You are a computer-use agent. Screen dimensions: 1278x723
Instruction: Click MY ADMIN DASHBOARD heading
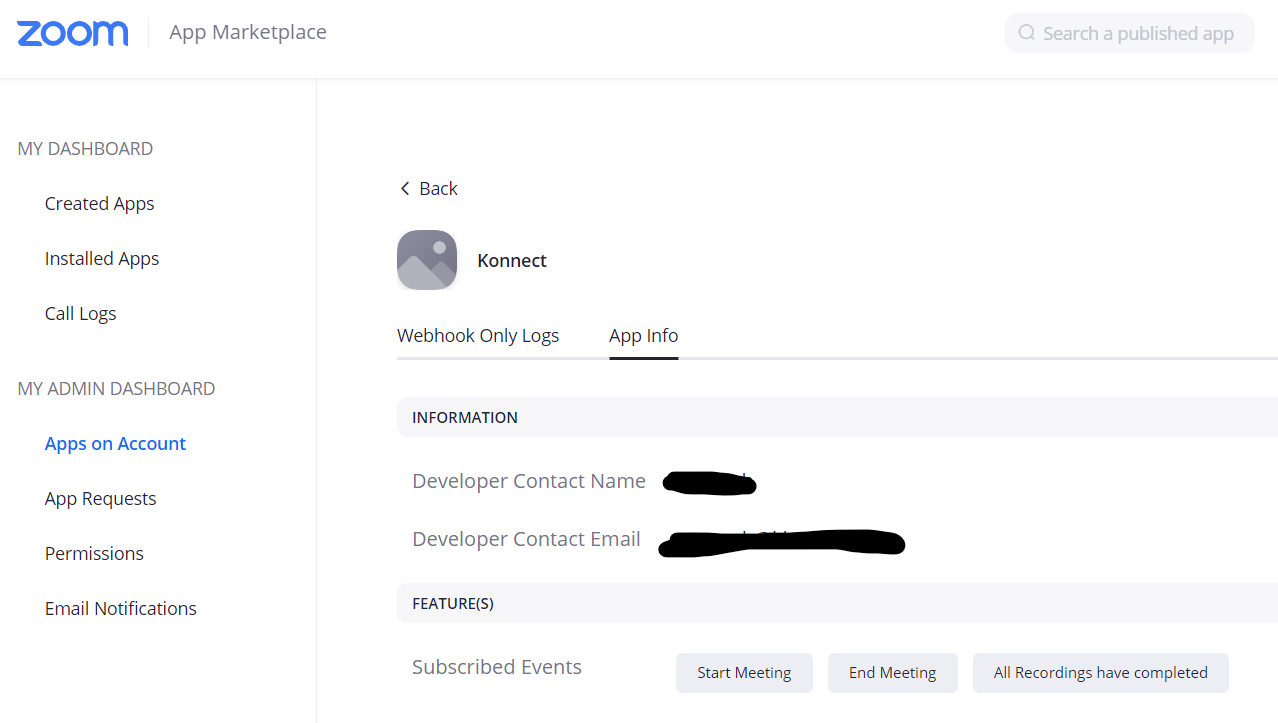116,388
